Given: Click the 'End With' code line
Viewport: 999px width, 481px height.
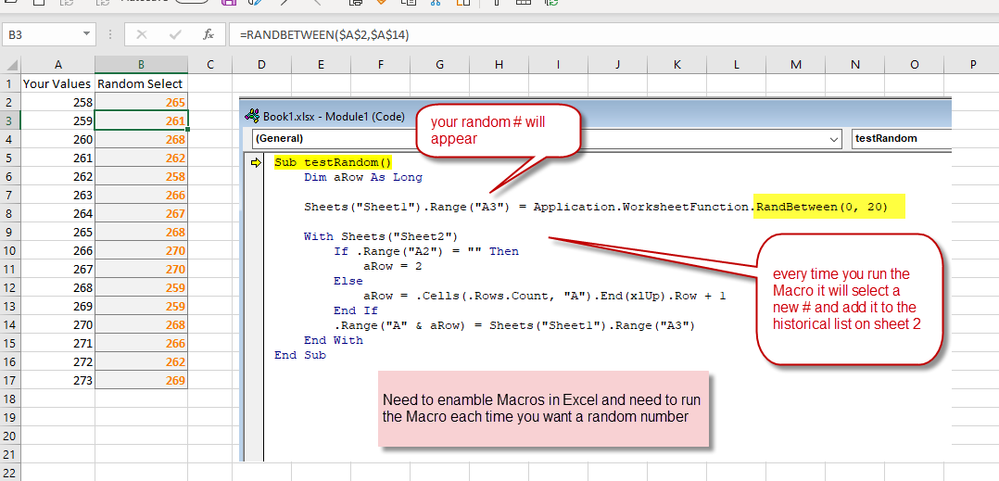Looking at the screenshot, I should coord(333,340).
